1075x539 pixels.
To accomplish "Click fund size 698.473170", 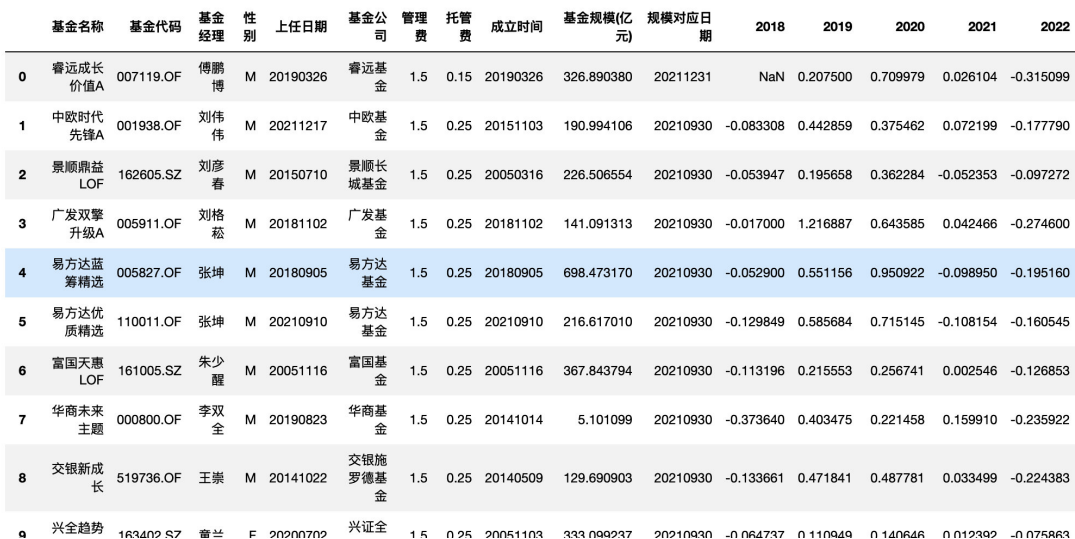I will coord(597,272).
